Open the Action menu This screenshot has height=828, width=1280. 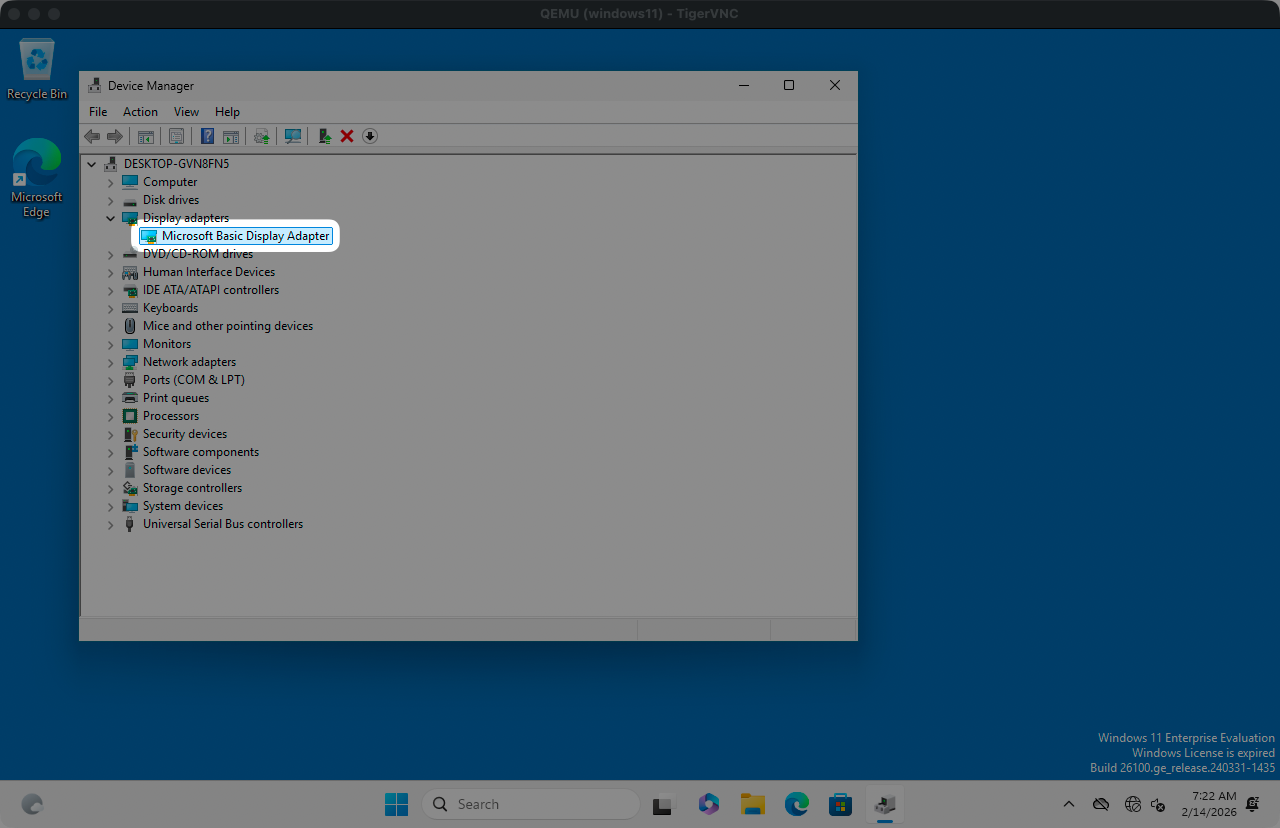point(140,112)
